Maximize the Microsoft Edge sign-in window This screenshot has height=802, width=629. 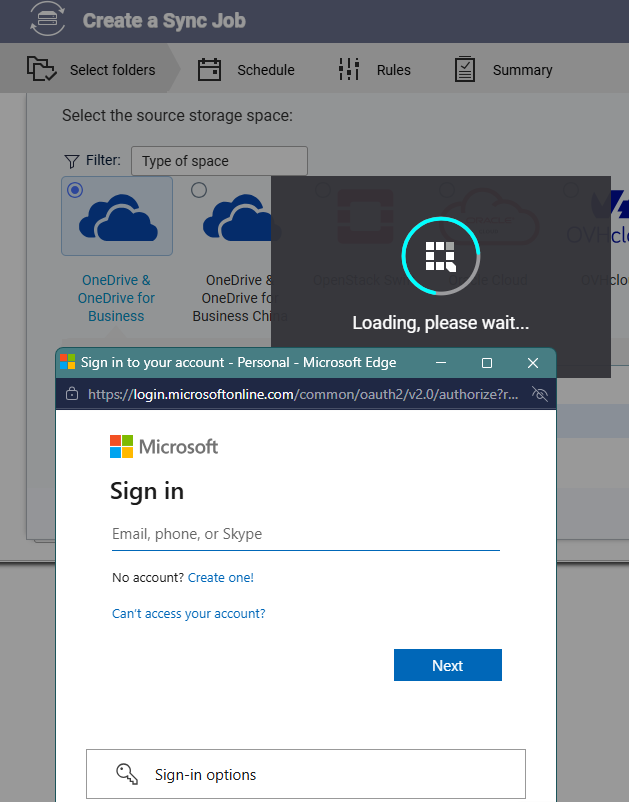(487, 363)
